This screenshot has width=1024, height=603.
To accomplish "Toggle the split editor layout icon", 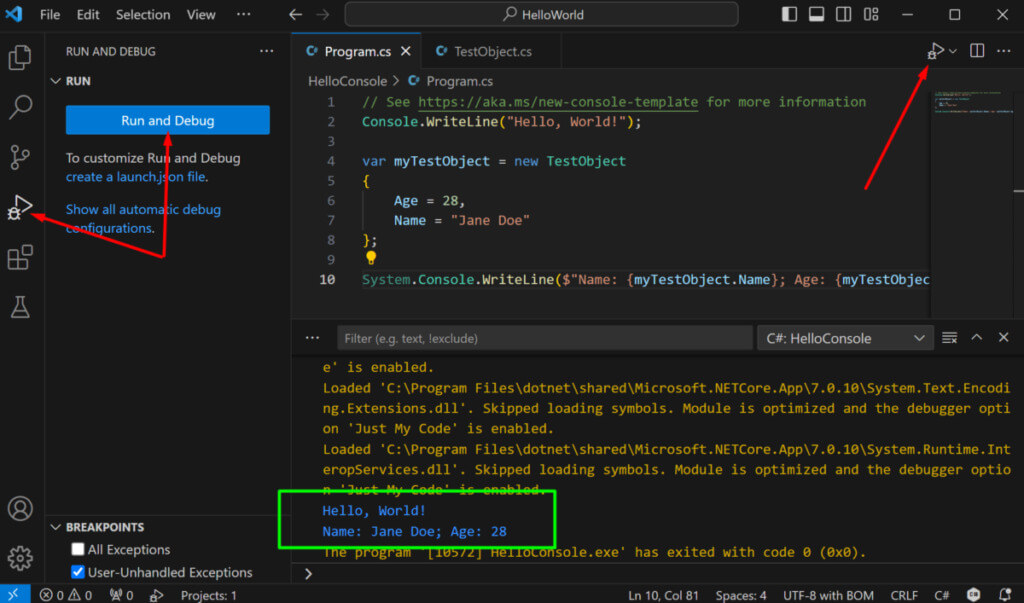I will click(x=976, y=50).
